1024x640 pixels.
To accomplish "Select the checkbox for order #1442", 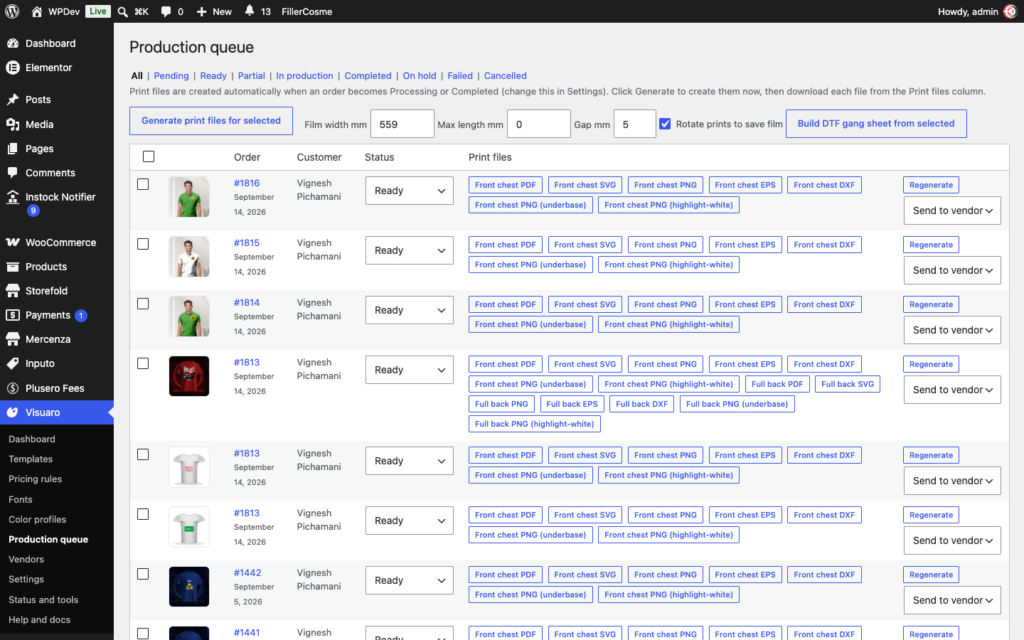I will (x=143, y=574).
